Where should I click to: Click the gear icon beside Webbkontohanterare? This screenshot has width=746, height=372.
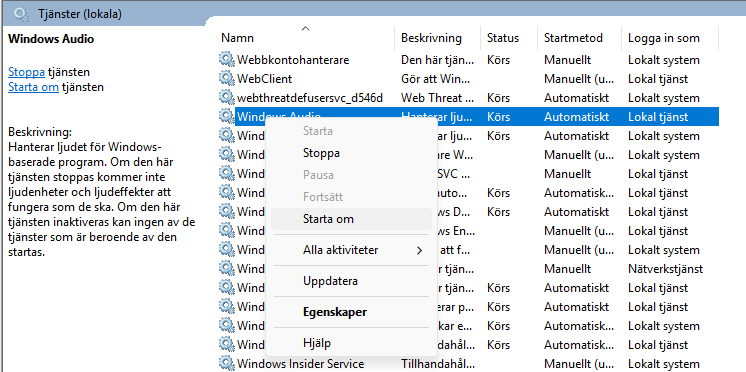(x=226, y=59)
